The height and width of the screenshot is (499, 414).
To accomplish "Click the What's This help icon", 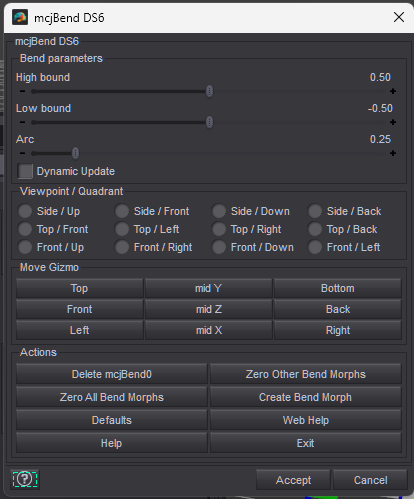I will (x=25, y=479).
